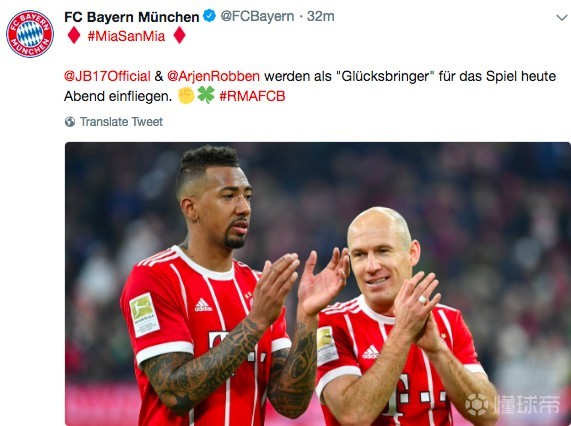The height and width of the screenshot is (426, 571).
Task: Open the attached photo of two players
Action: tap(318, 284)
